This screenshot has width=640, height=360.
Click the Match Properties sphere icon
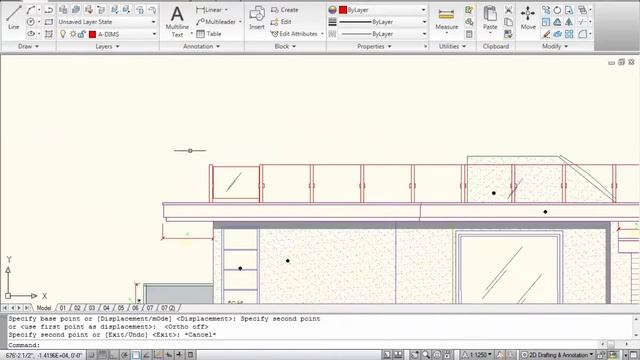pyautogui.click(x=332, y=10)
